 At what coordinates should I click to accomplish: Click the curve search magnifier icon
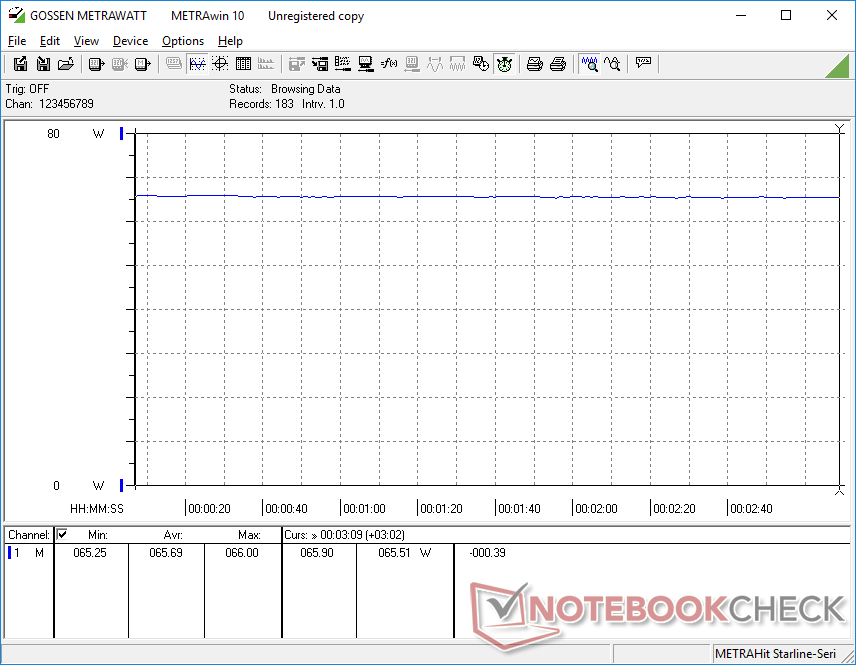[x=612, y=64]
